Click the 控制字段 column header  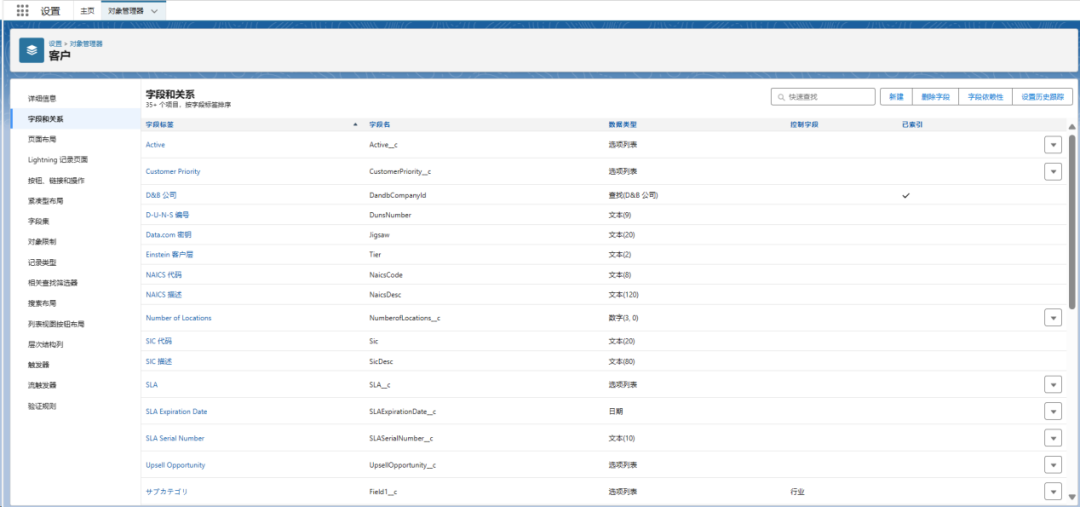pos(804,125)
